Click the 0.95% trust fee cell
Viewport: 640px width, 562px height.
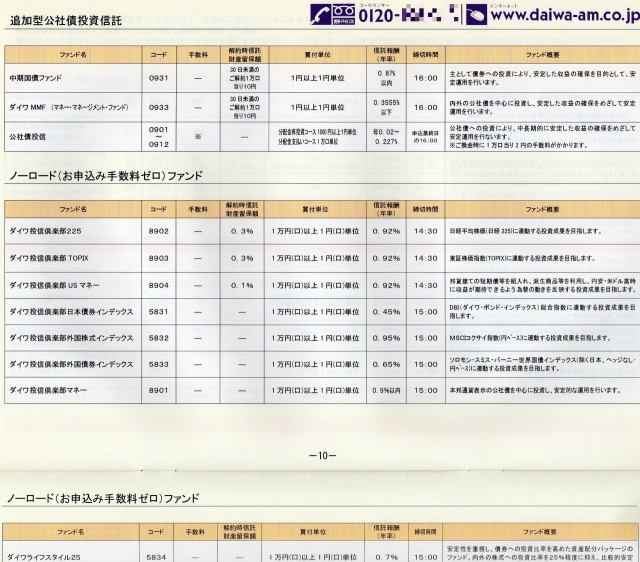(x=386, y=338)
